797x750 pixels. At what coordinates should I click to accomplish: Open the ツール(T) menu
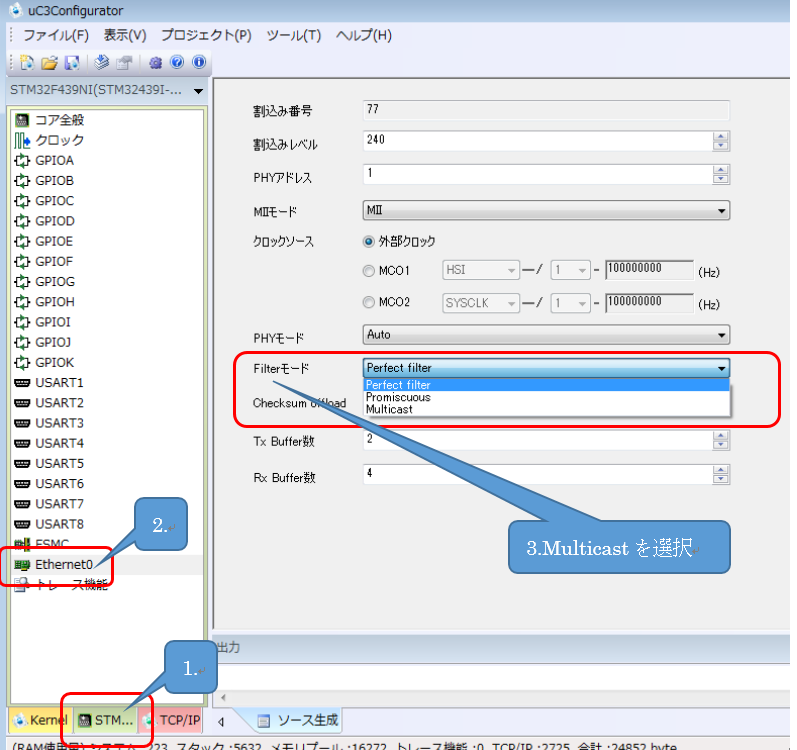click(293, 35)
